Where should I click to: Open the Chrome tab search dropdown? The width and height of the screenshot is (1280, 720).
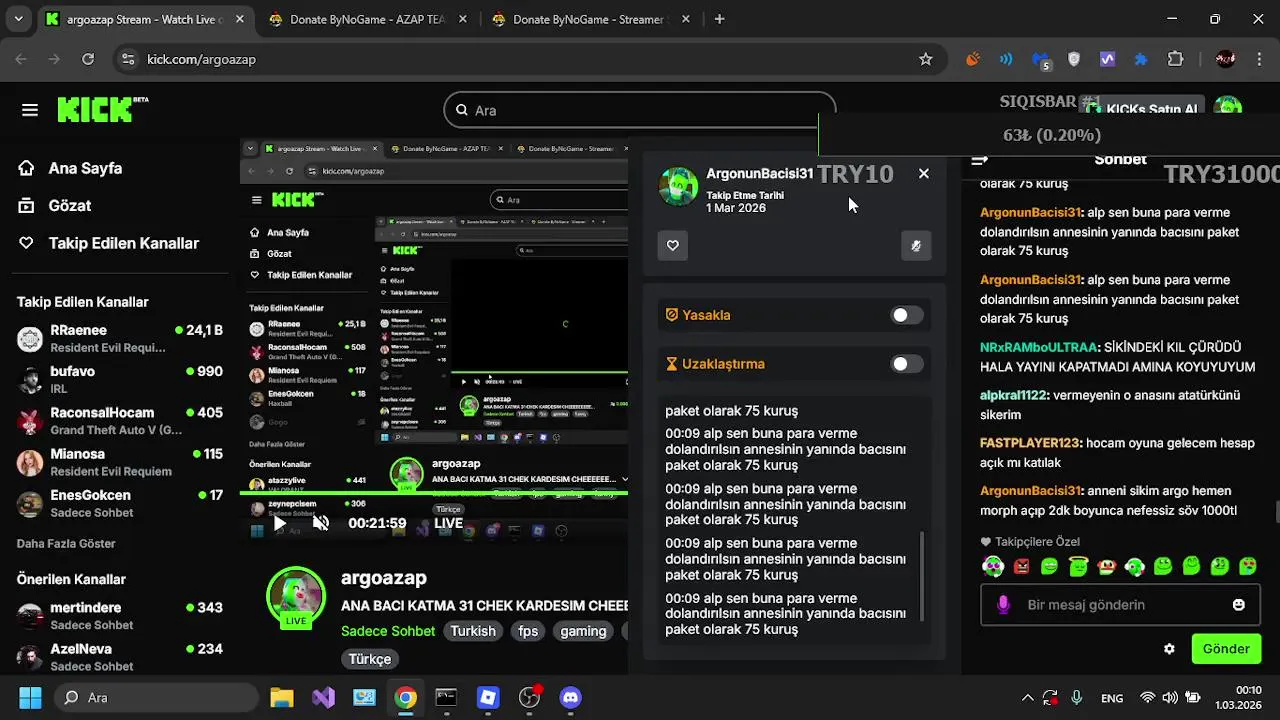click(x=20, y=19)
